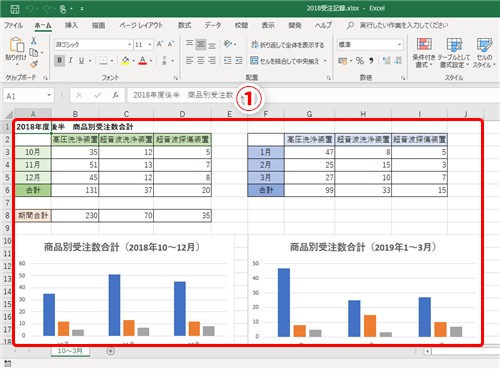Align cell text right
Image resolution: width=500 pixels, height=369 pixels.
212,61
